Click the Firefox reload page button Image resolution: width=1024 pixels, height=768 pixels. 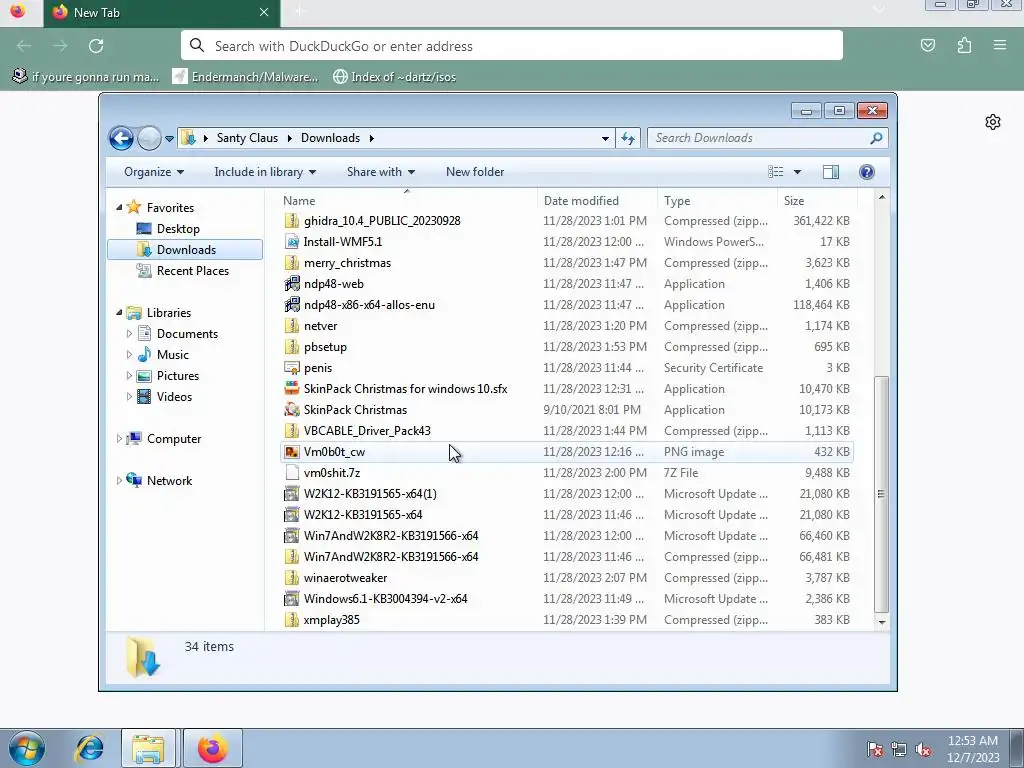click(x=96, y=46)
